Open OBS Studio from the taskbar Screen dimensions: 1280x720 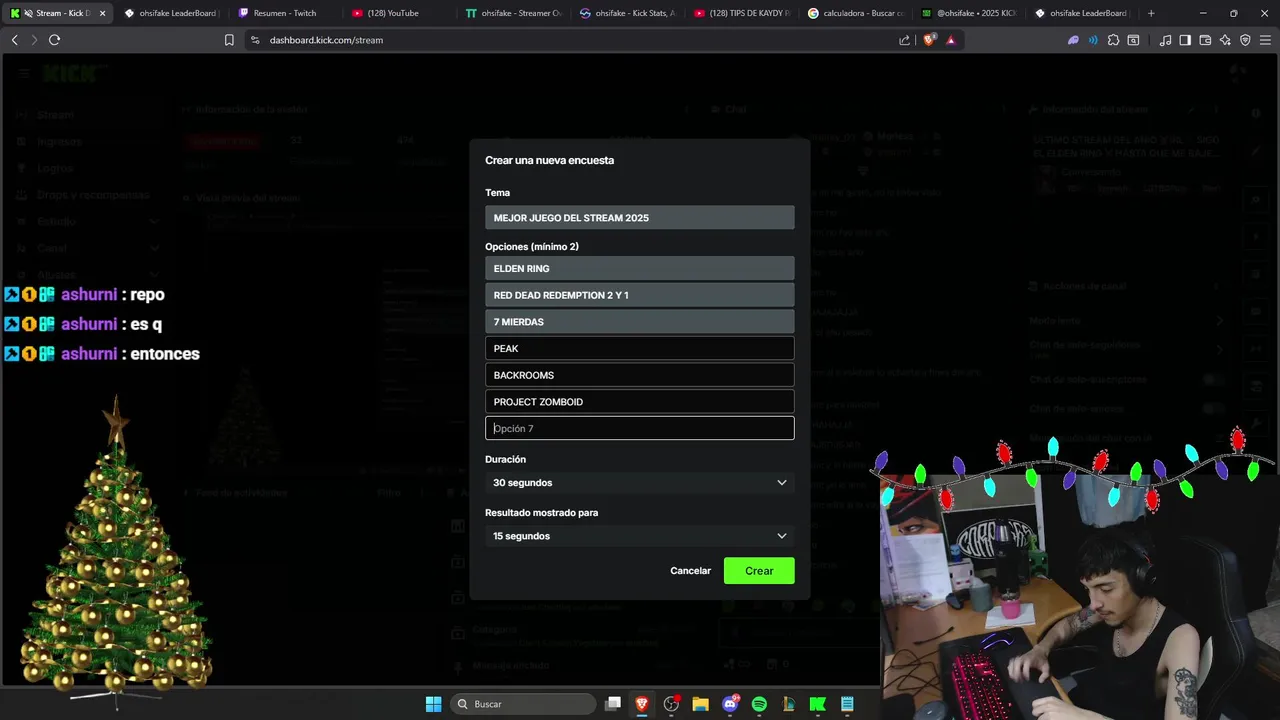point(671,704)
